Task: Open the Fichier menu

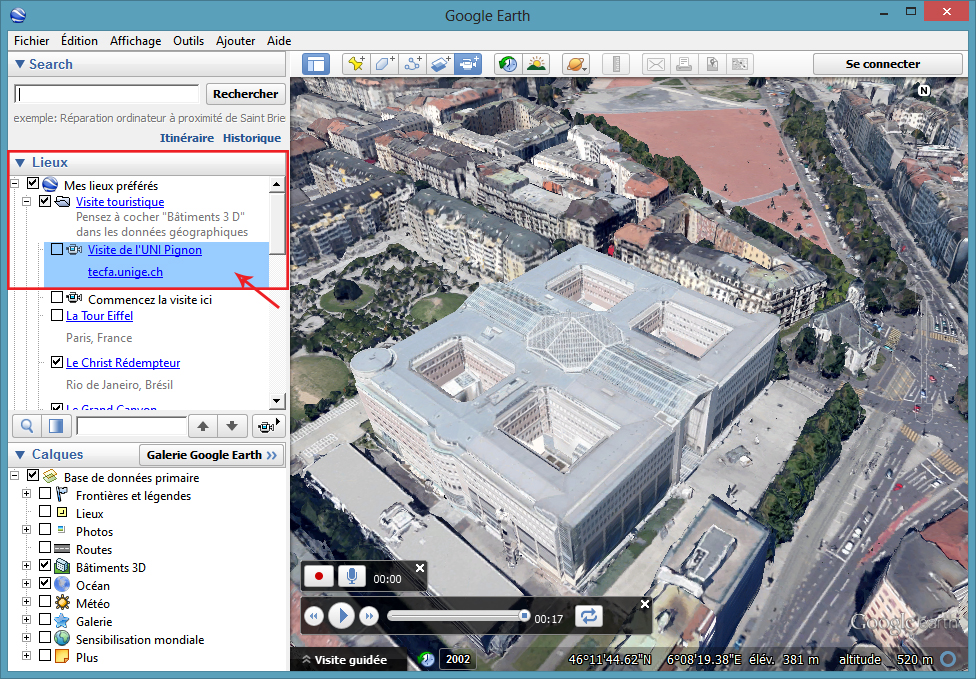Action: 32,40
